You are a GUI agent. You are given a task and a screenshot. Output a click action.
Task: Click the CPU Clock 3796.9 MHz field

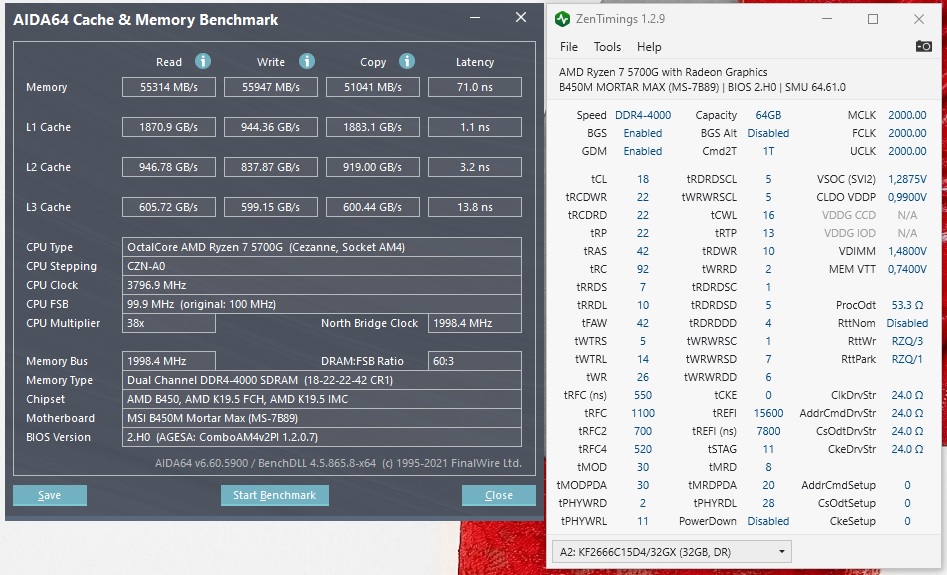[322, 285]
